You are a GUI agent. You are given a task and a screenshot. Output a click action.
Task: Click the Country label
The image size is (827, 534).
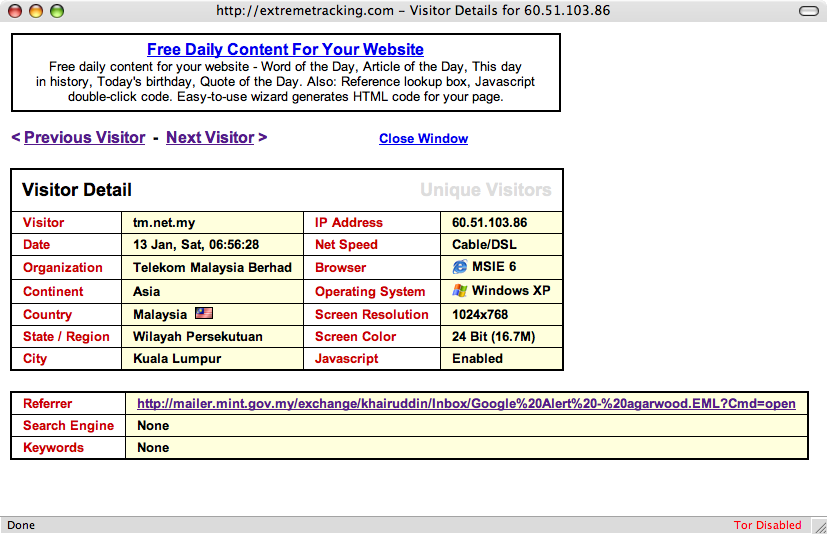tap(47, 314)
